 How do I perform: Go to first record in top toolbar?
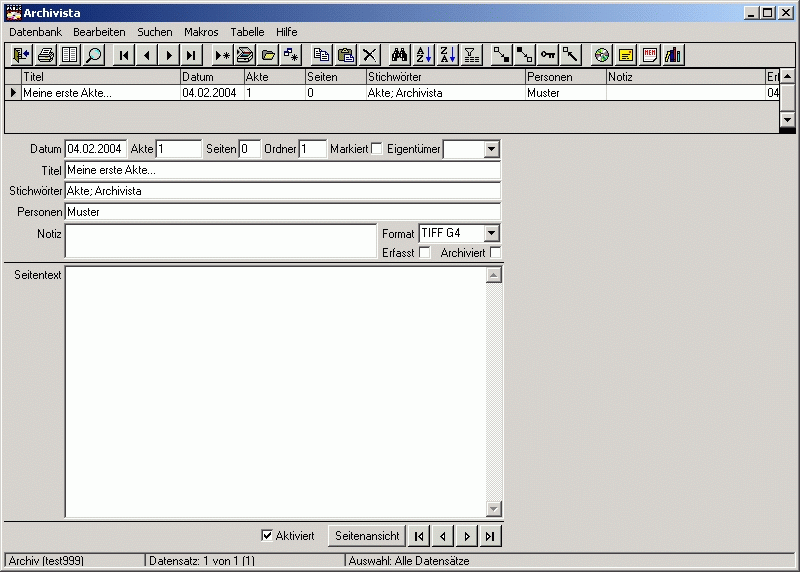pos(123,55)
